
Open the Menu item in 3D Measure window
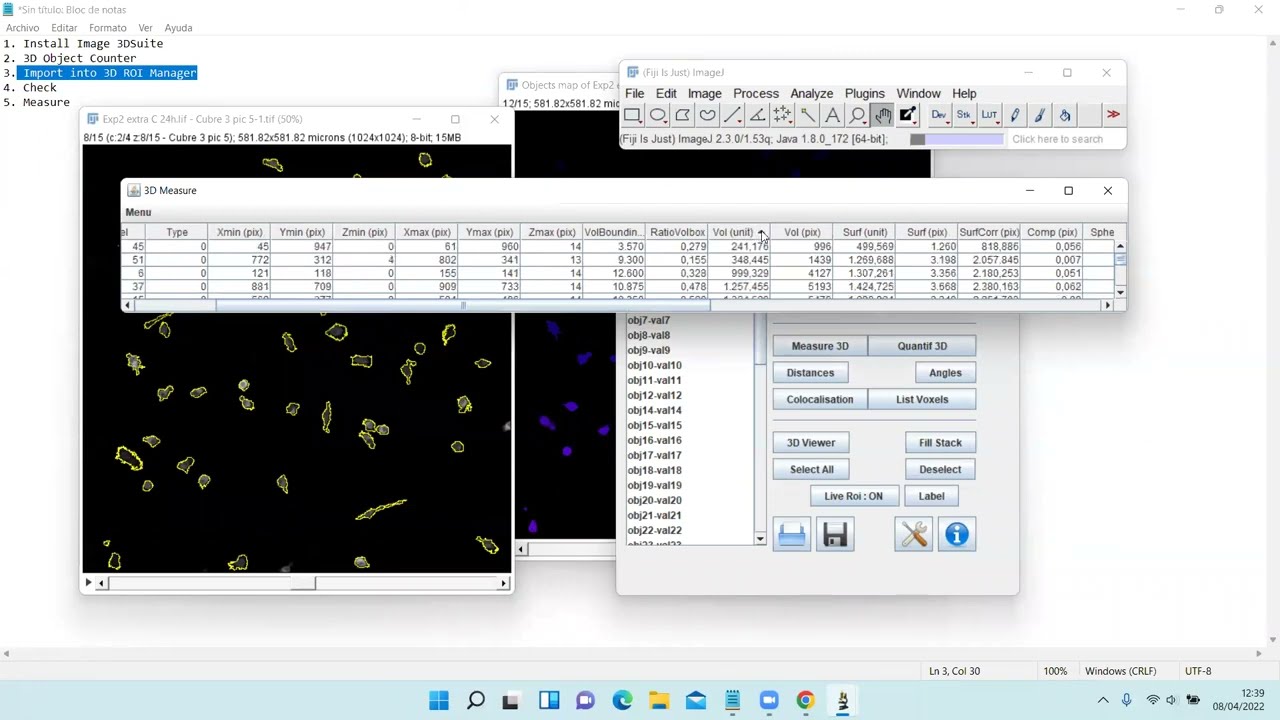[138, 212]
